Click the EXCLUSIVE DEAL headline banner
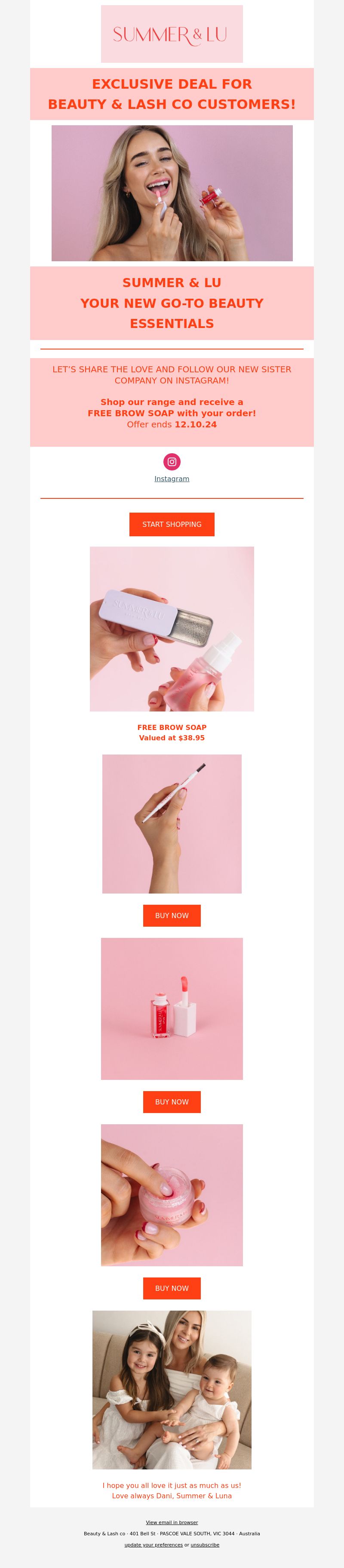Image resolution: width=344 pixels, height=1568 pixels. (x=172, y=94)
